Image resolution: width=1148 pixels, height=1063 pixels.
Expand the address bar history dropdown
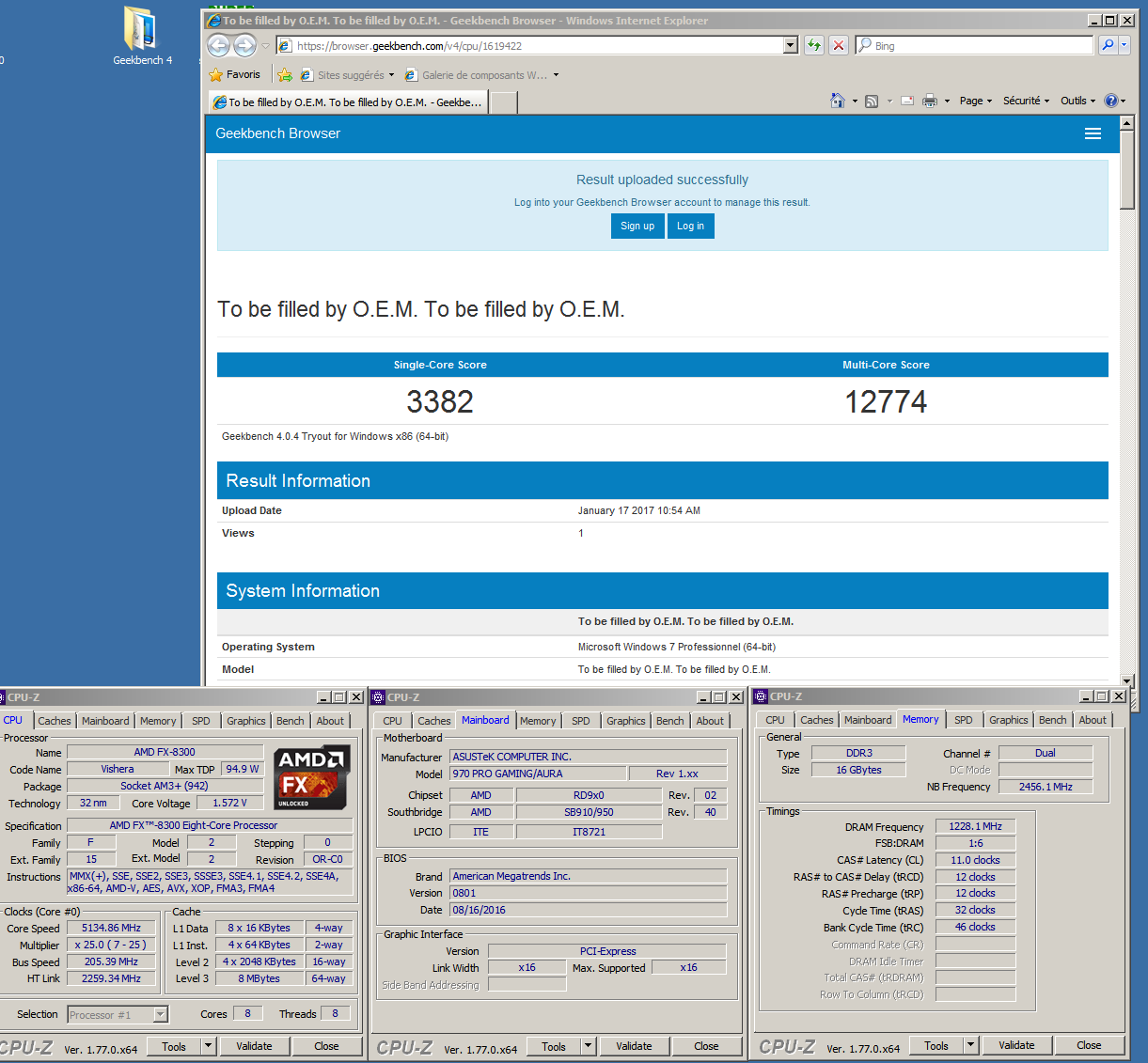(791, 45)
